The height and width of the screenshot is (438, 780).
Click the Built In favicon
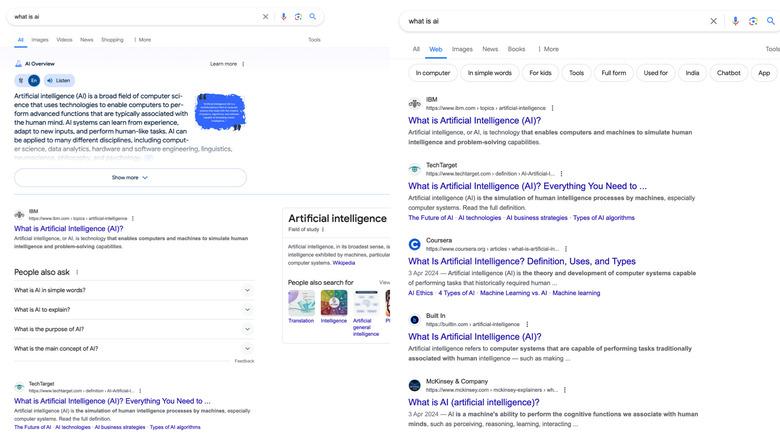414,320
